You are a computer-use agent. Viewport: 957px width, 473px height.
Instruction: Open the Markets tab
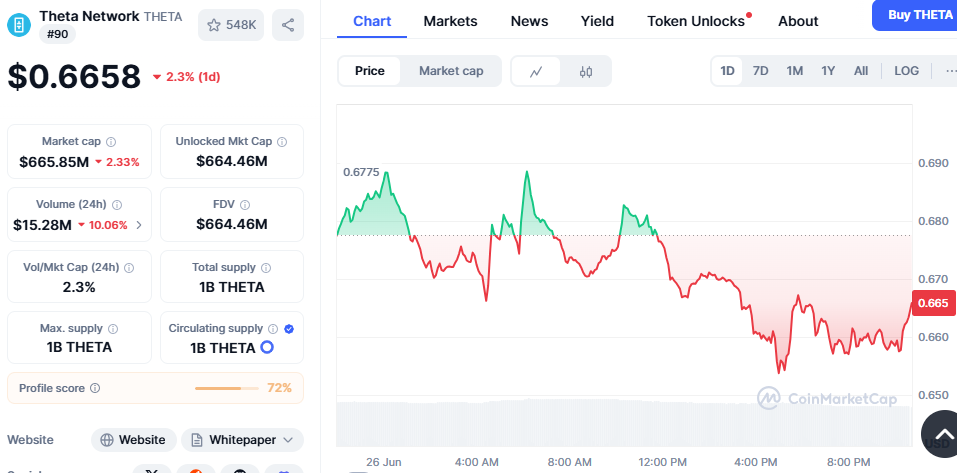[450, 21]
